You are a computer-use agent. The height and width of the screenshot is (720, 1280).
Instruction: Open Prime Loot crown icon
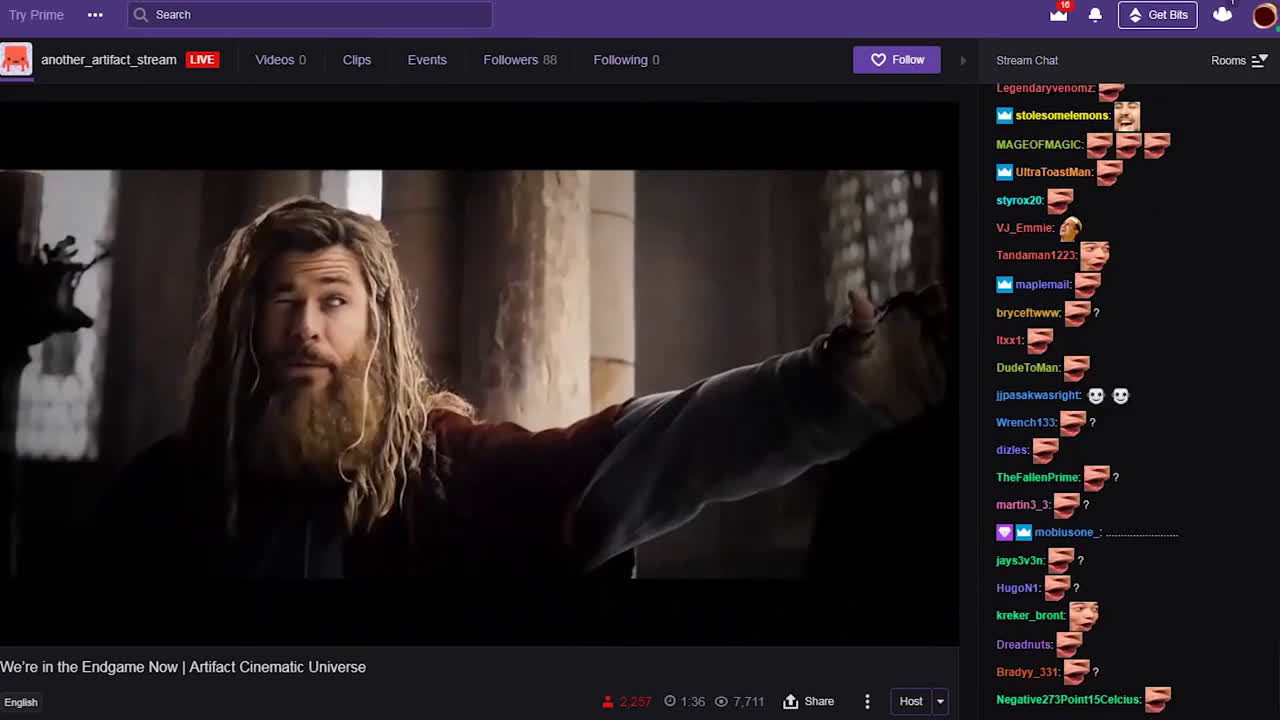click(1058, 14)
